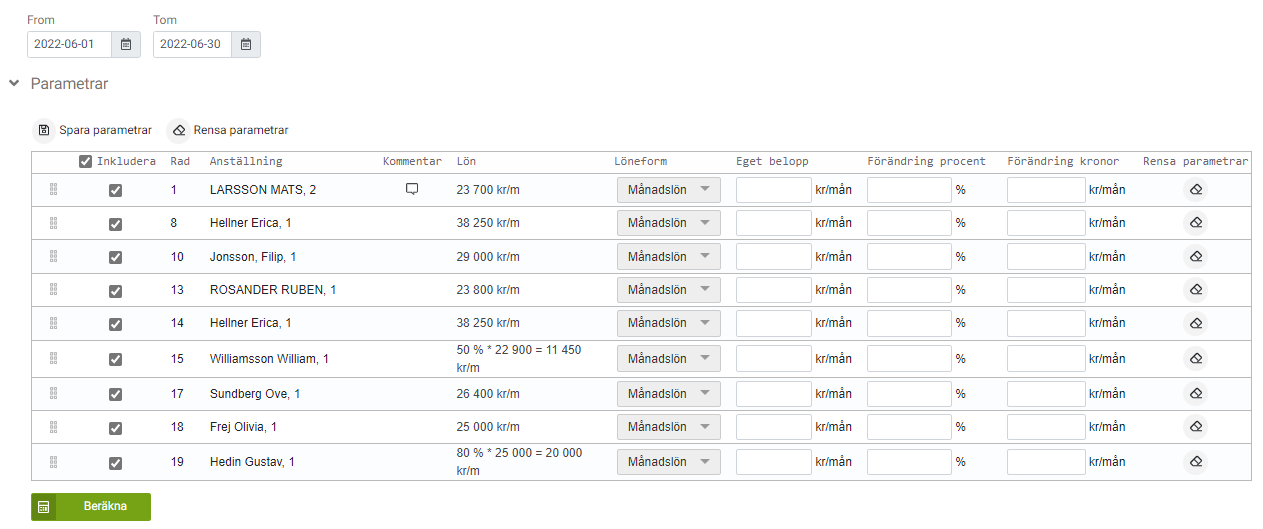Uncheck the include checkbox for row 8
The width and height of the screenshot is (1263, 529).
point(115,223)
